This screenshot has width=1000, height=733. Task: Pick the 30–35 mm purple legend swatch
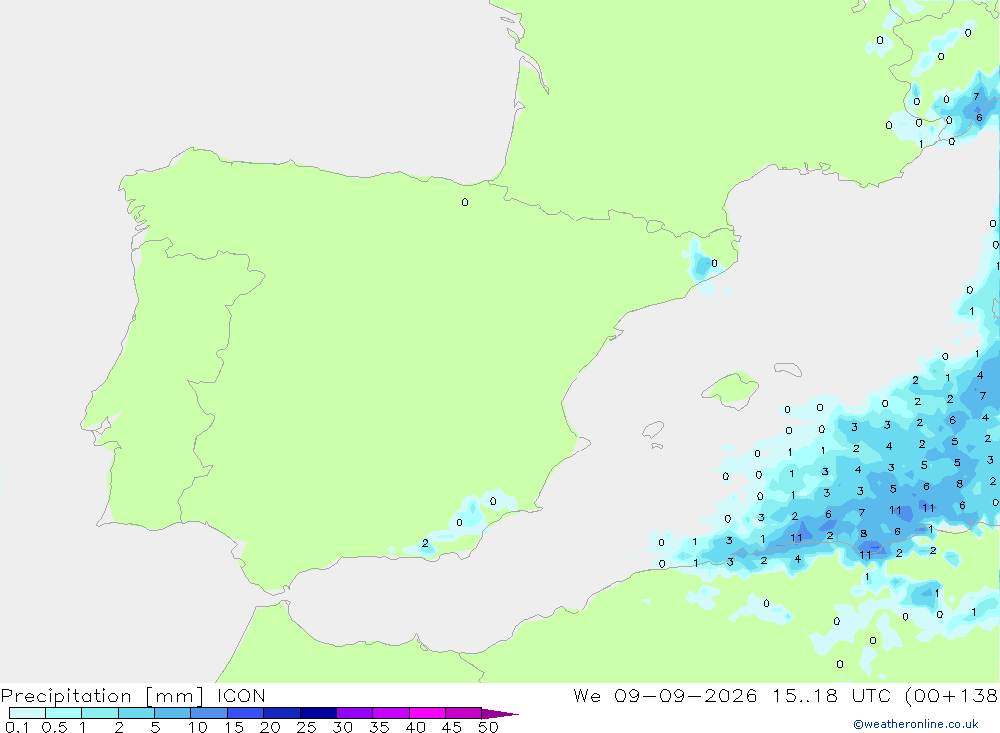[x=355, y=713]
